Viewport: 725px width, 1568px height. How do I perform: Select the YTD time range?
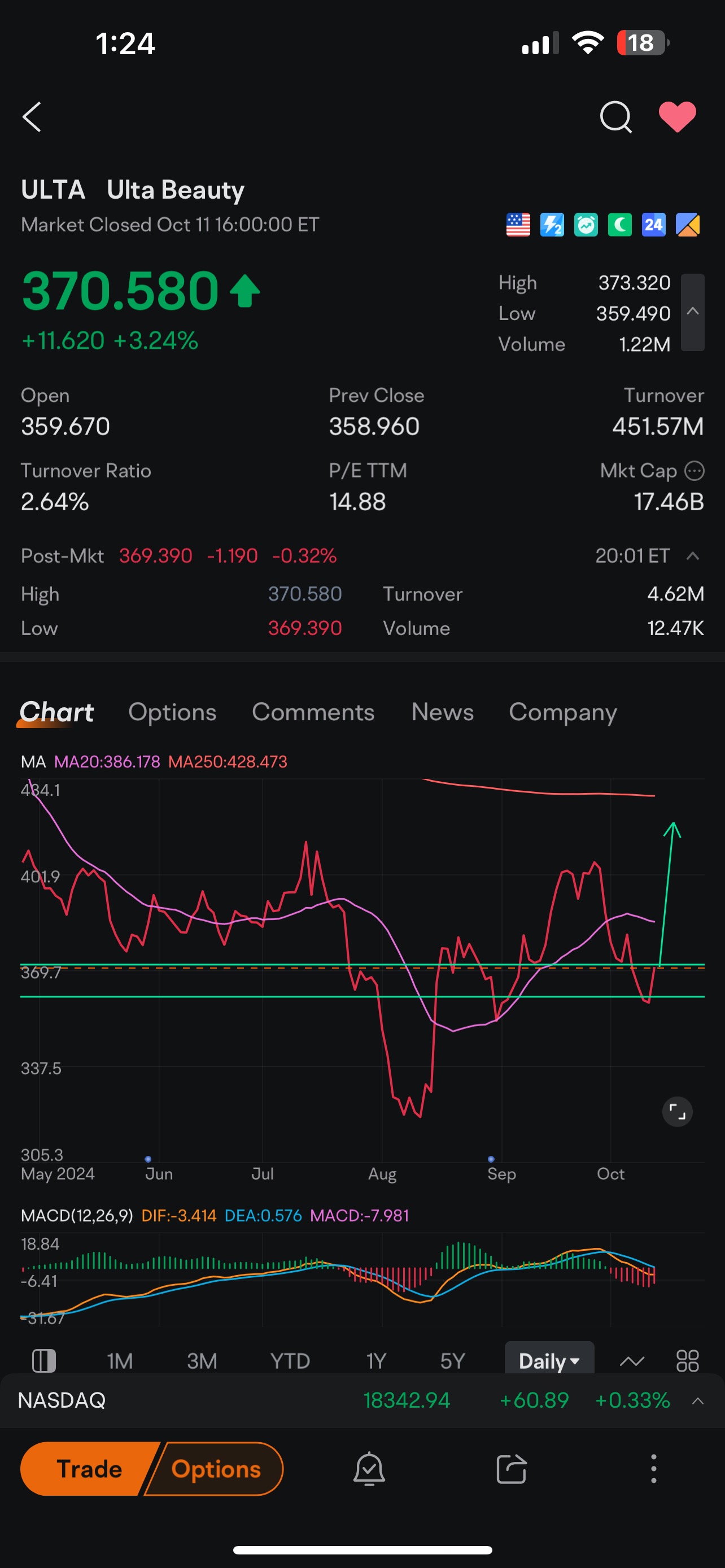click(290, 1361)
